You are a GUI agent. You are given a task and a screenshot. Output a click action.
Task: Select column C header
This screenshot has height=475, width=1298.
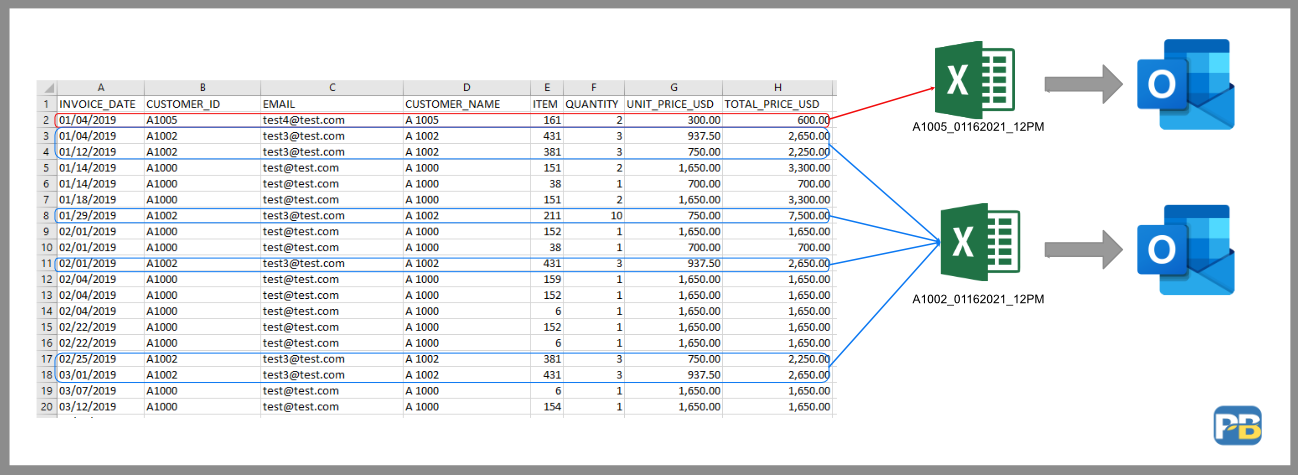click(x=331, y=88)
